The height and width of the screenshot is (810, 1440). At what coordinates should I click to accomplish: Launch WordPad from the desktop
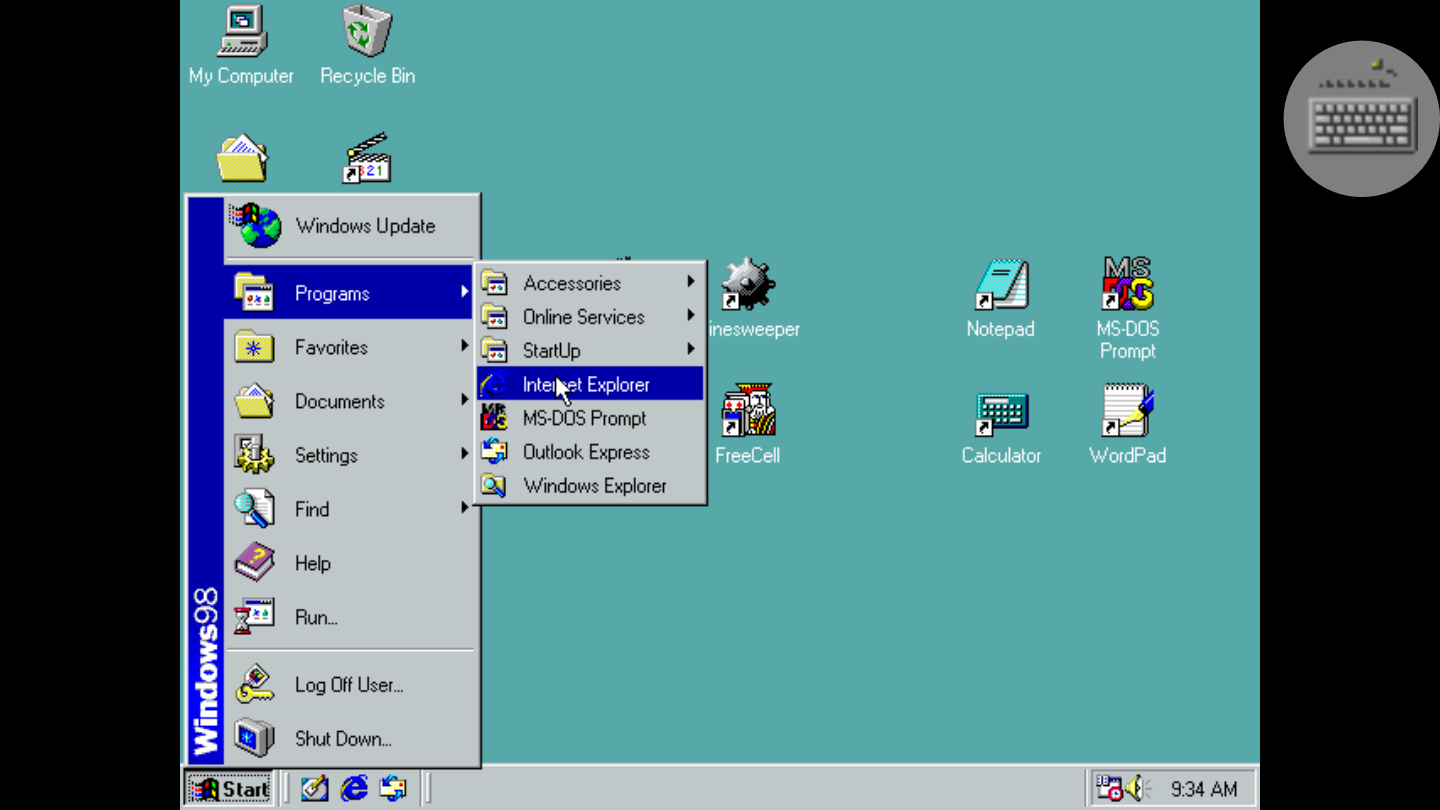pos(1127,413)
